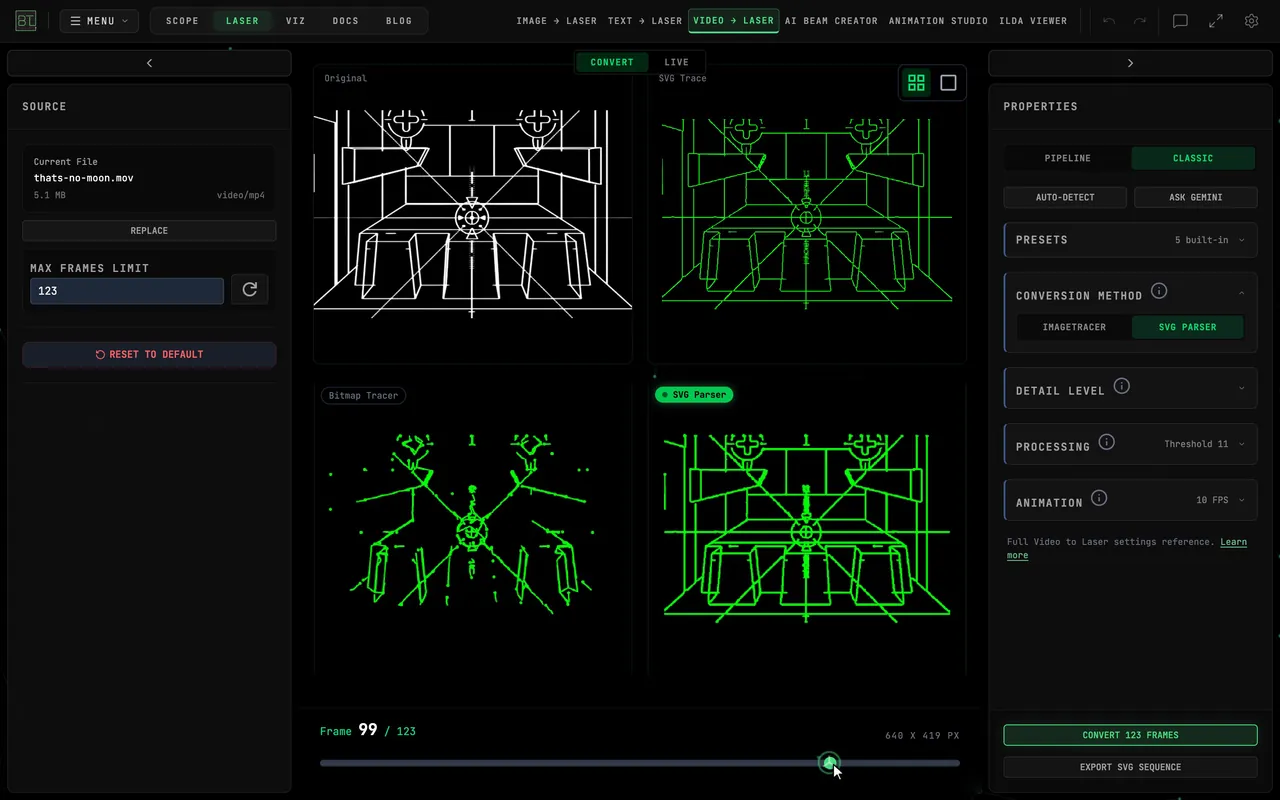Switch to single view layout icon
This screenshot has height=800, width=1280.
pyautogui.click(x=948, y=83)
